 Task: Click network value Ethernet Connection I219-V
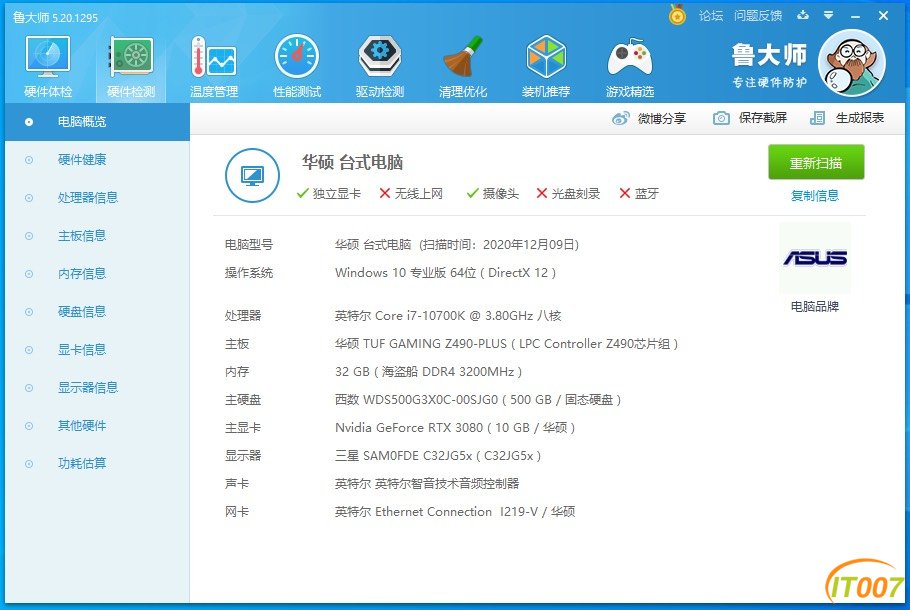(455, 511)
